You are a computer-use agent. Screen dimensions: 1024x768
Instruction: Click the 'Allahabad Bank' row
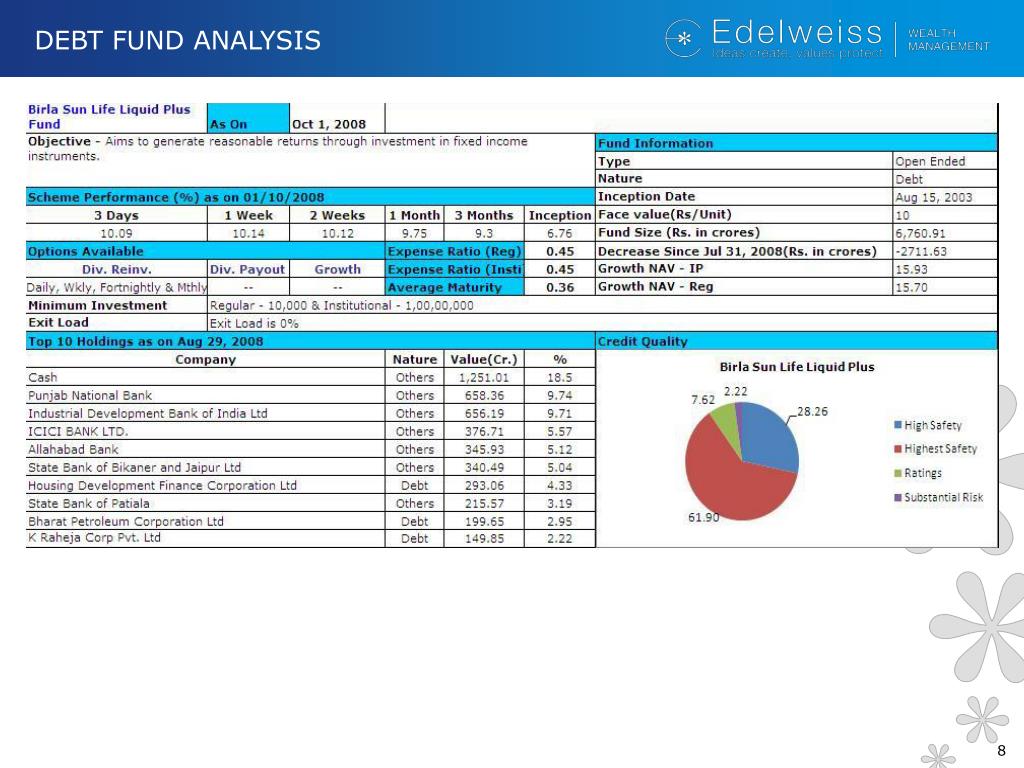click(x=311, y=449)
